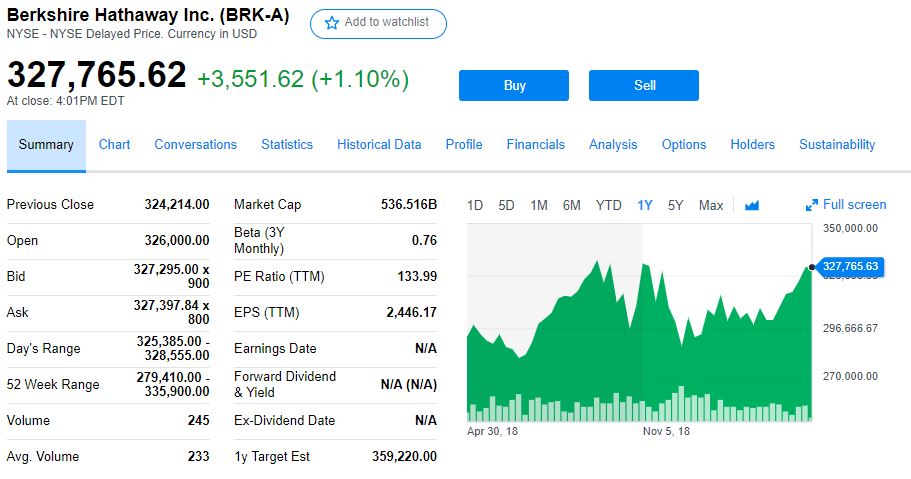
Task: Open the Historical Data tab
Action: click(379, 144)
